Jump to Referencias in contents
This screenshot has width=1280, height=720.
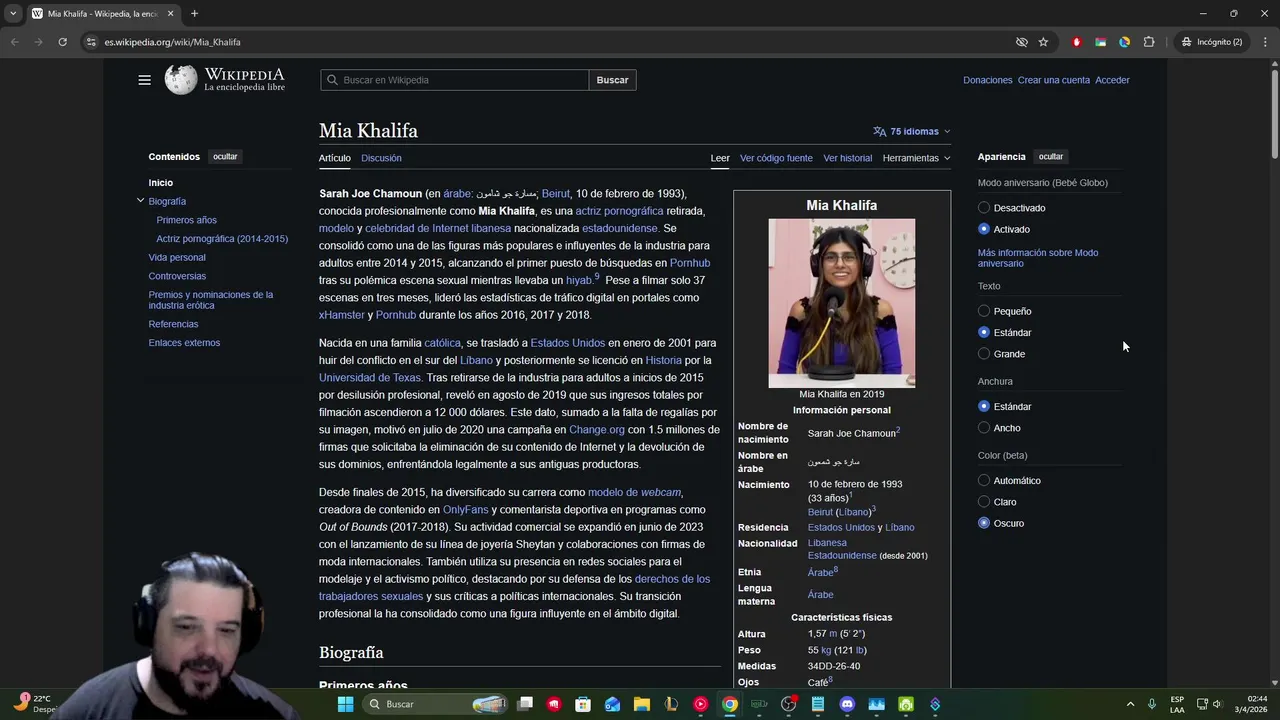click(173, 324)
